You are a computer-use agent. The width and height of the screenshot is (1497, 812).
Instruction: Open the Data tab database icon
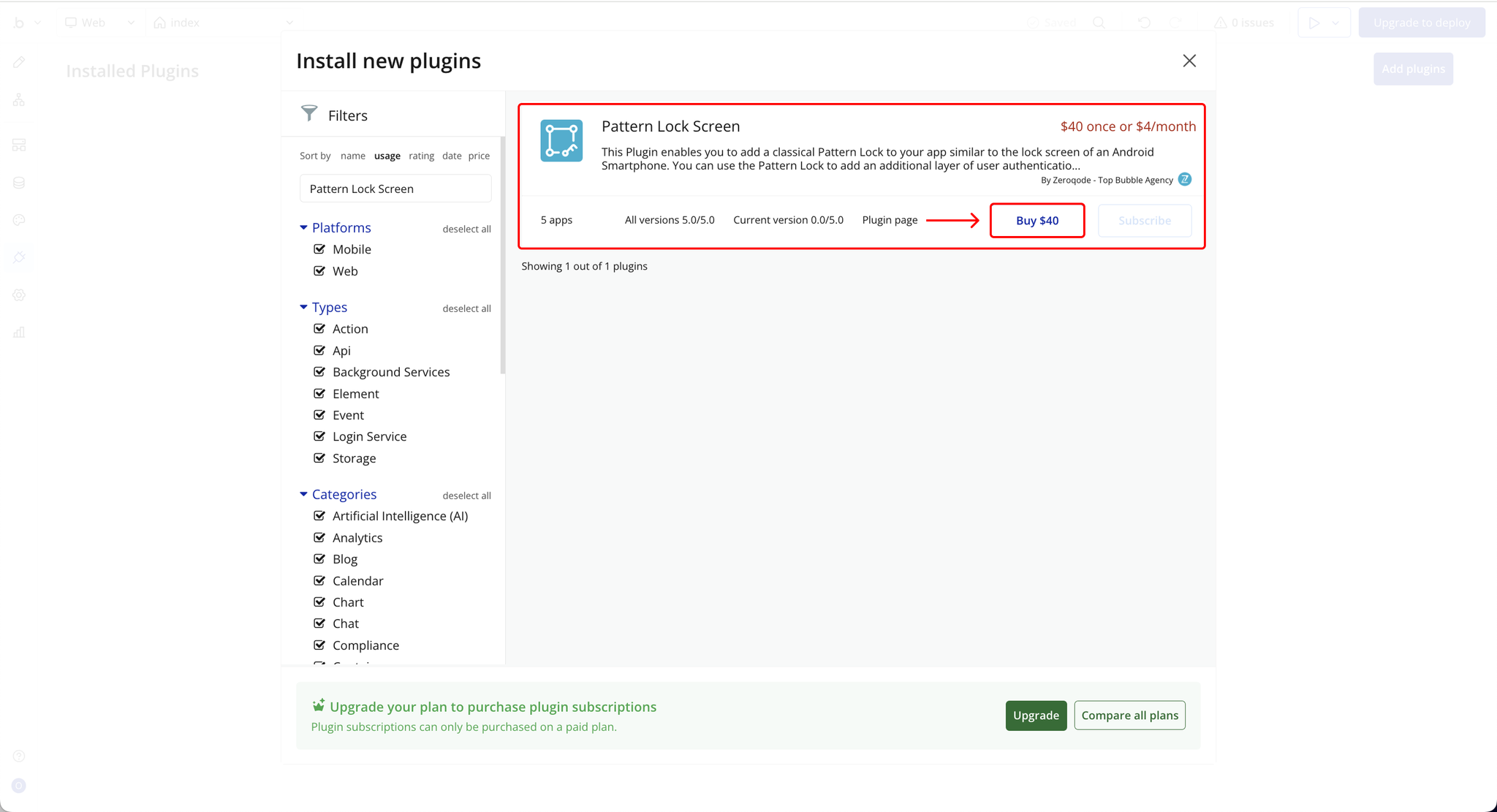click(x=19, y=183)
